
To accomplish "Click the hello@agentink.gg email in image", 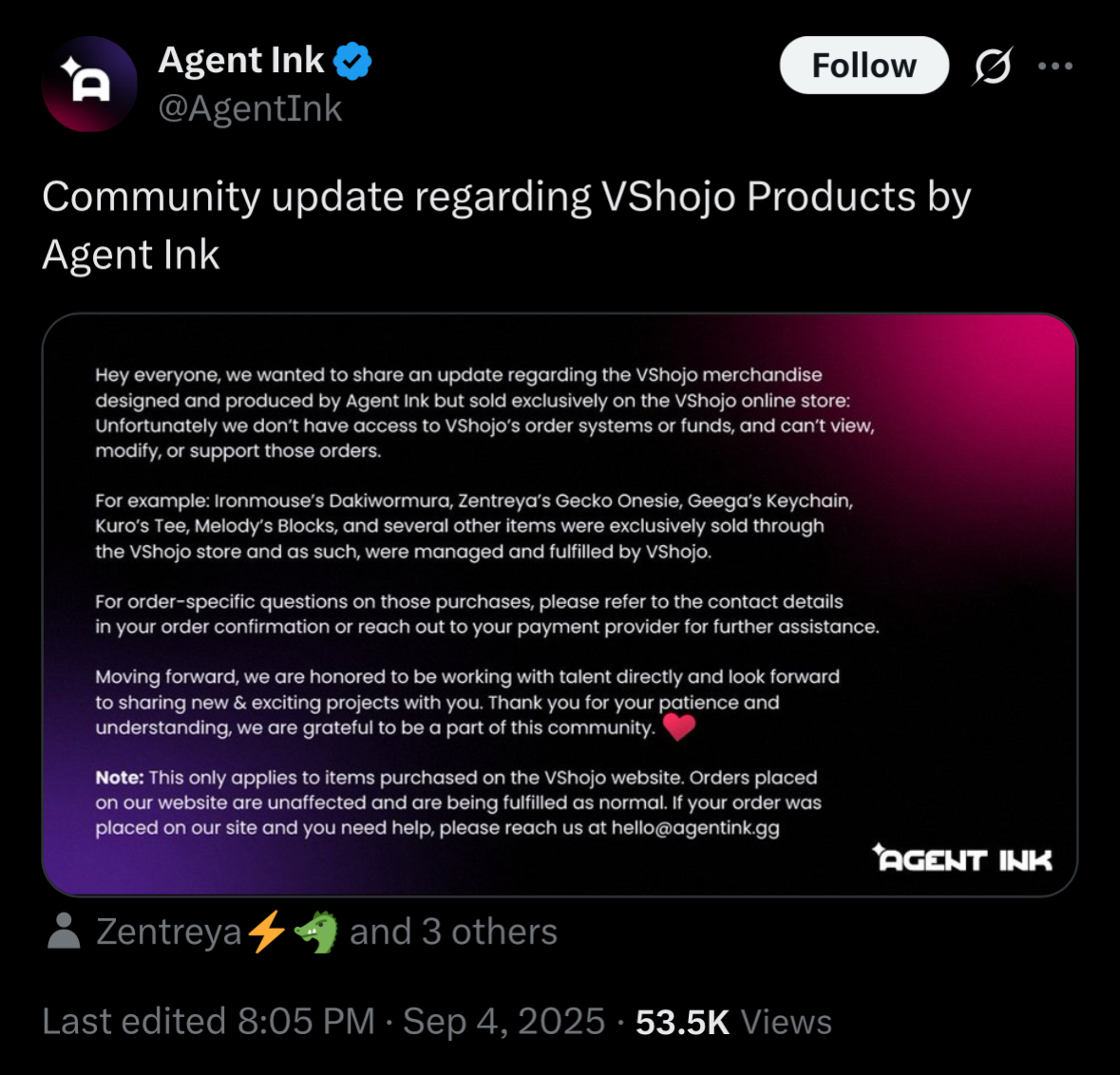I will click(695, 828).
